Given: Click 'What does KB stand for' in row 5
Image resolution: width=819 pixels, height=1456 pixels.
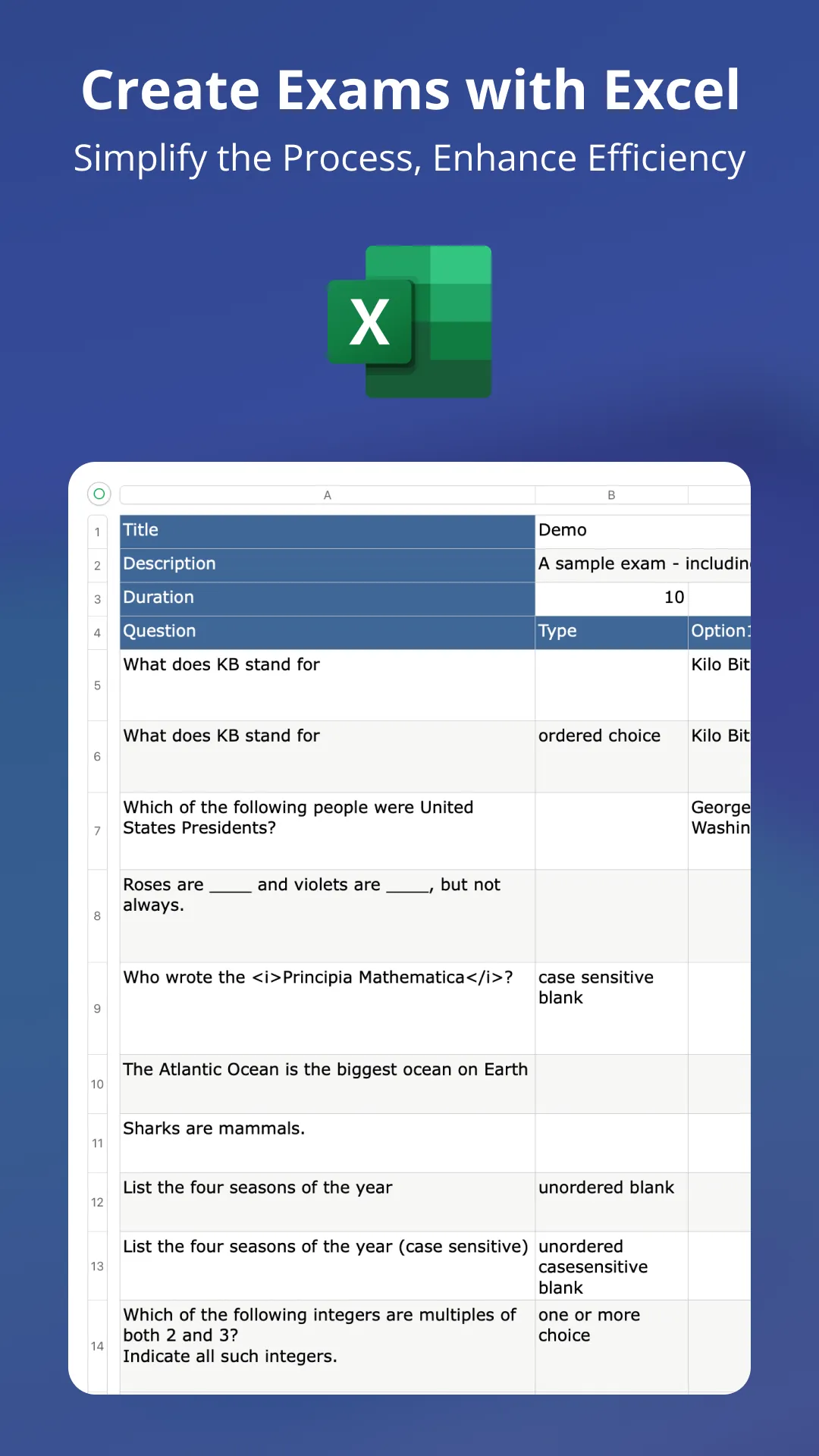Looking at the screenshot, I should click(328, 686).
